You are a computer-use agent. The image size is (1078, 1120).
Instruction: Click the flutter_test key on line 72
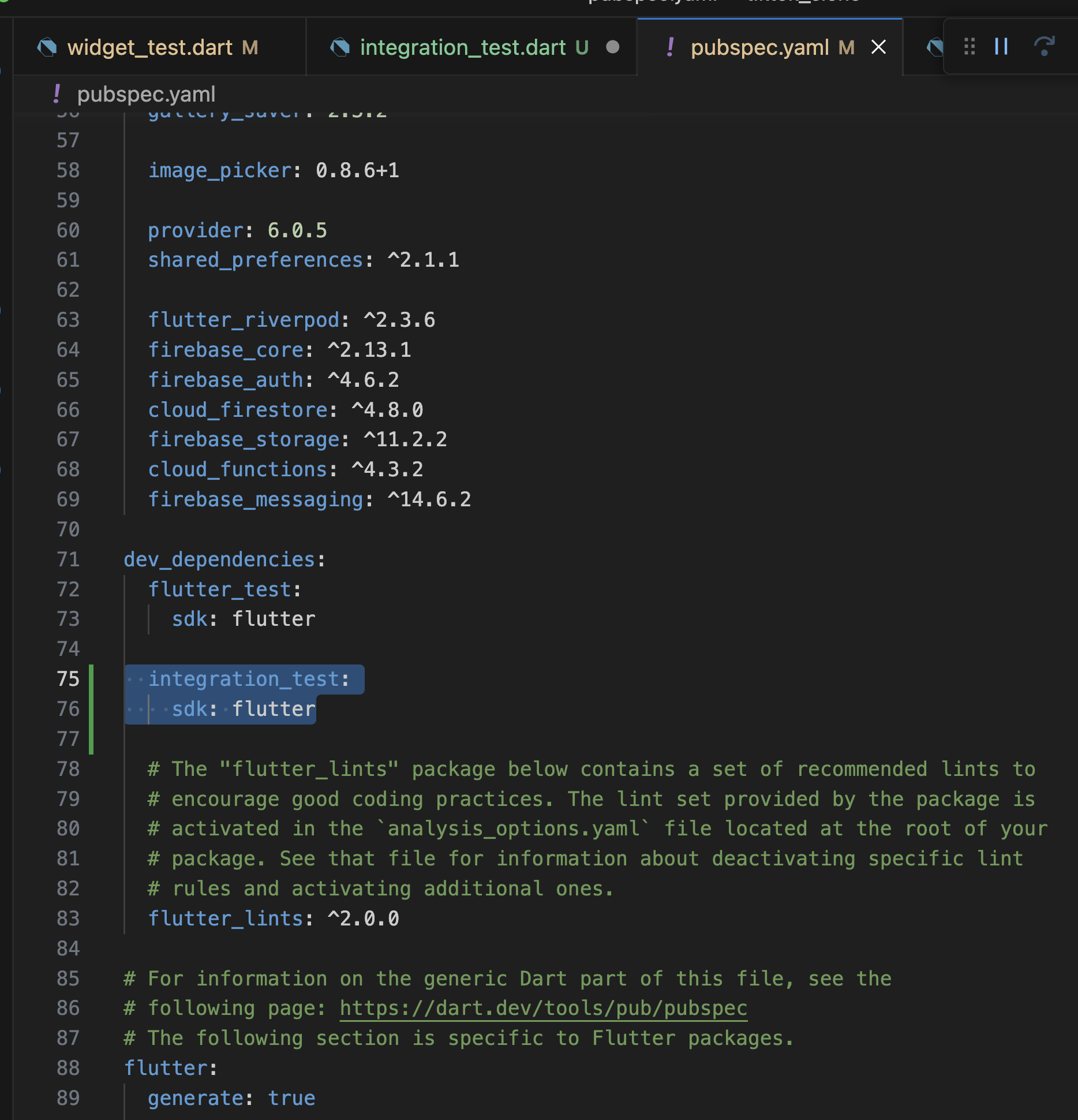[x=220, y=589]
